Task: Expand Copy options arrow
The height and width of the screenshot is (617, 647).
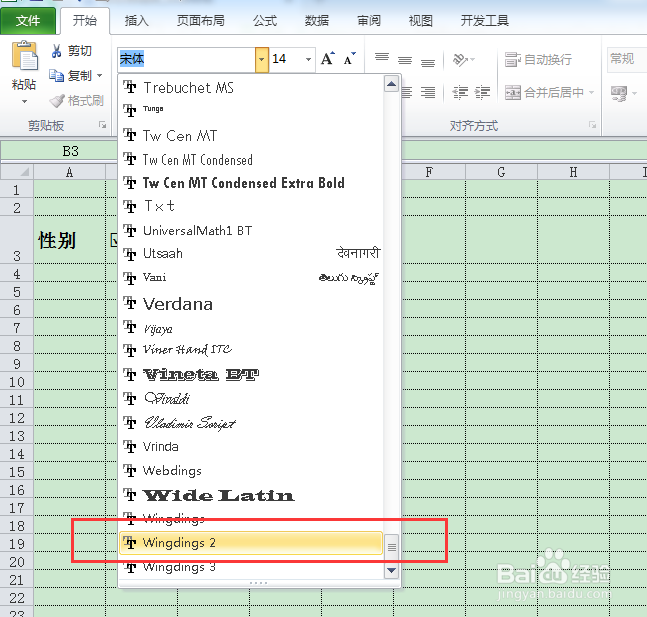Action: pos(99,76)
